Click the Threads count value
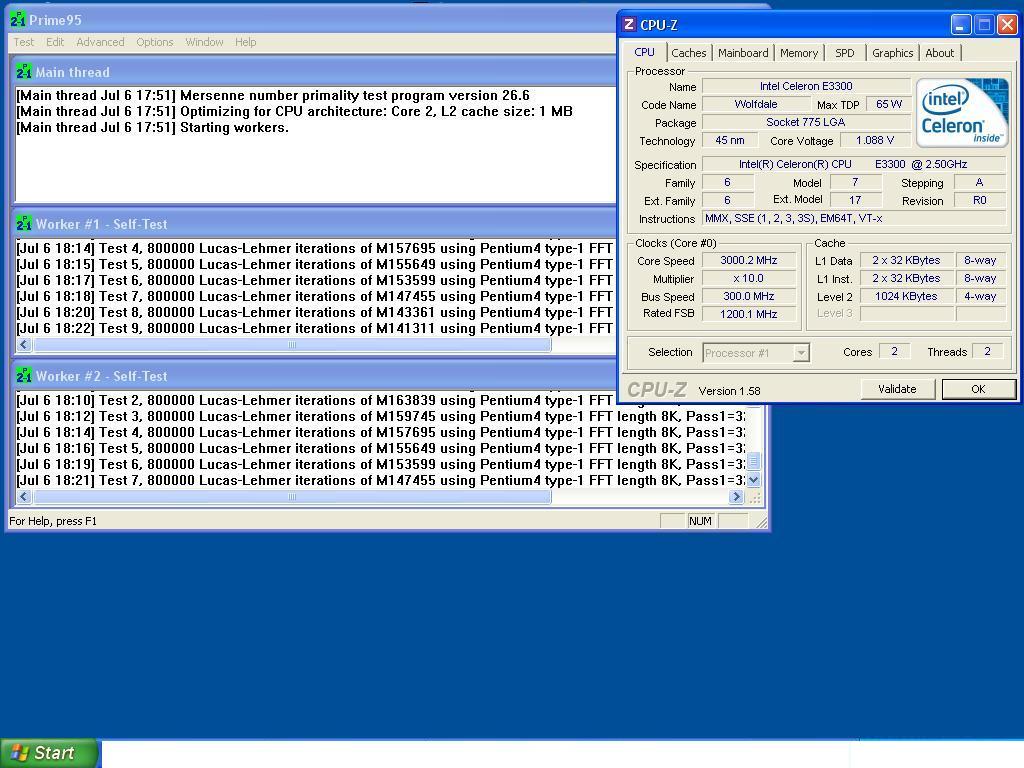The image size is (1024, 768). click(x=987, y=351)
